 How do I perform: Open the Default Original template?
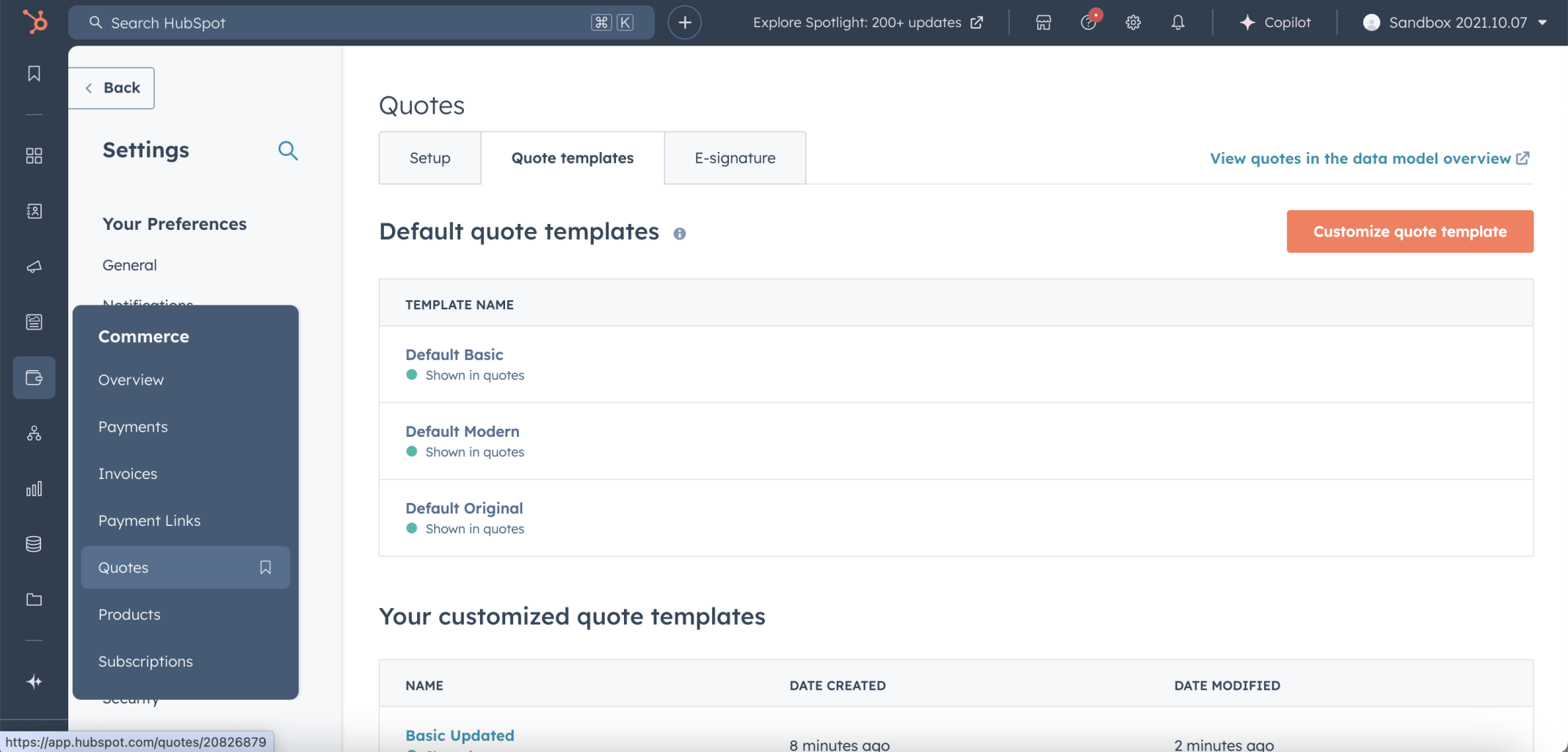point(464,508)
